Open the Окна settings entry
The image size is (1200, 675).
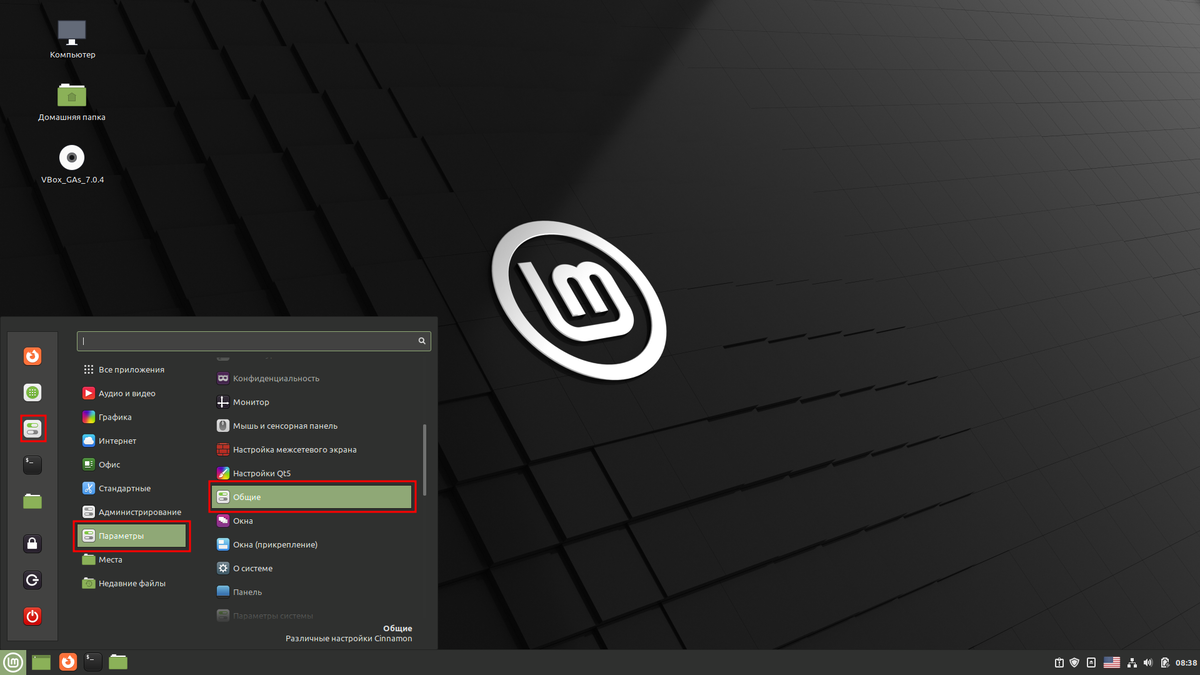(x=313, y=521)
